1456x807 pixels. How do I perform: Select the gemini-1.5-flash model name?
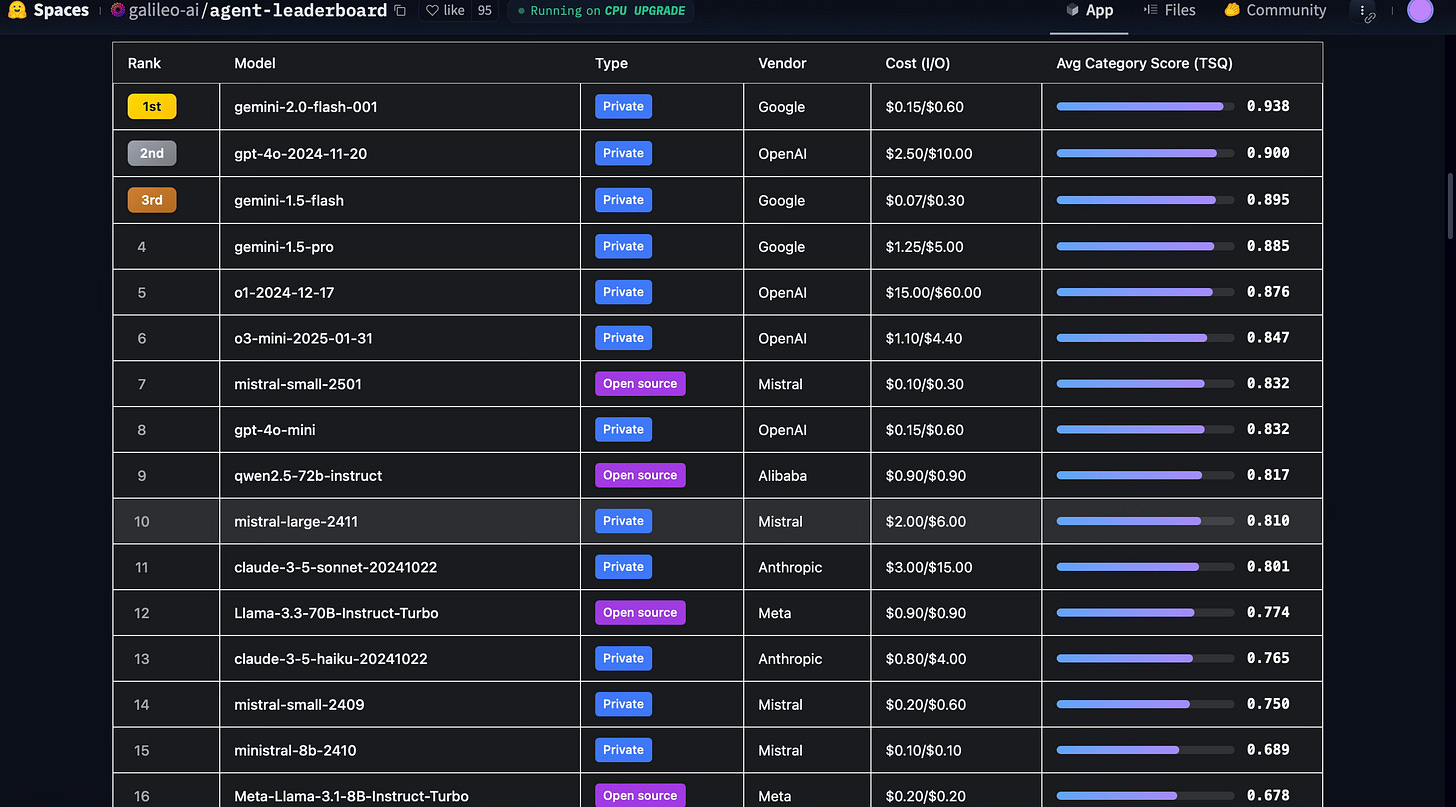click(289, 200)
